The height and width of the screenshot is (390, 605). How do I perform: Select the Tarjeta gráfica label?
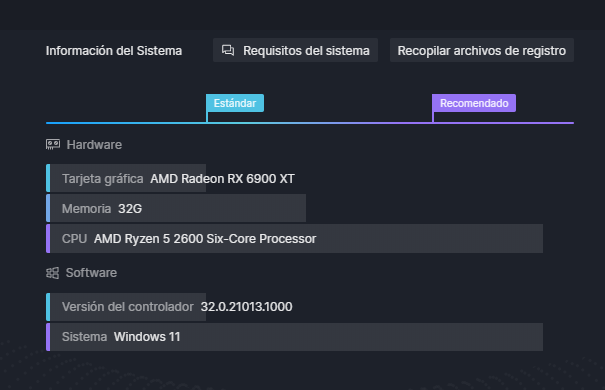point(103,179)
